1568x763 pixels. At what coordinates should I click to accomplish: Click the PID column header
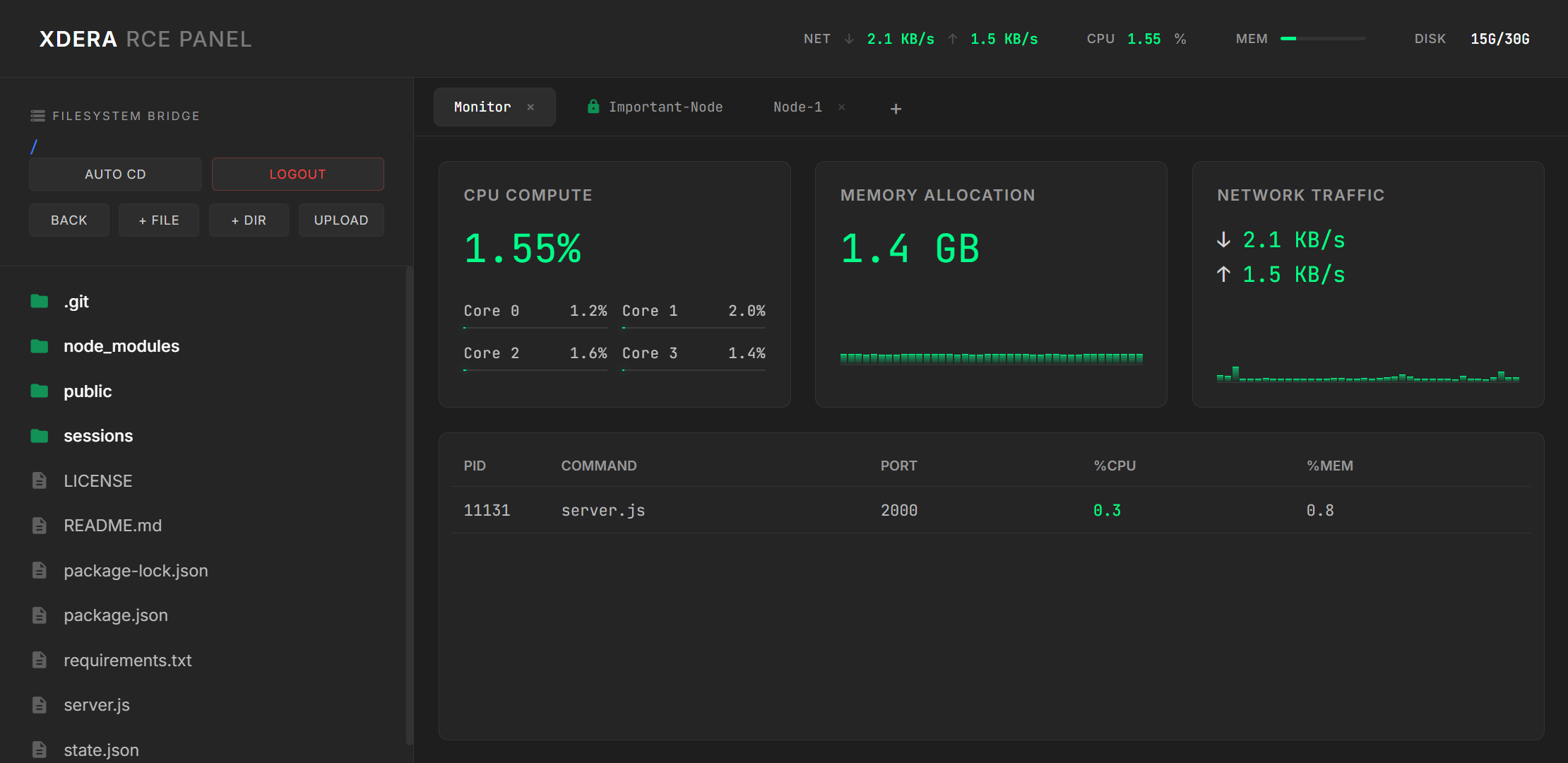coord(475,466)
